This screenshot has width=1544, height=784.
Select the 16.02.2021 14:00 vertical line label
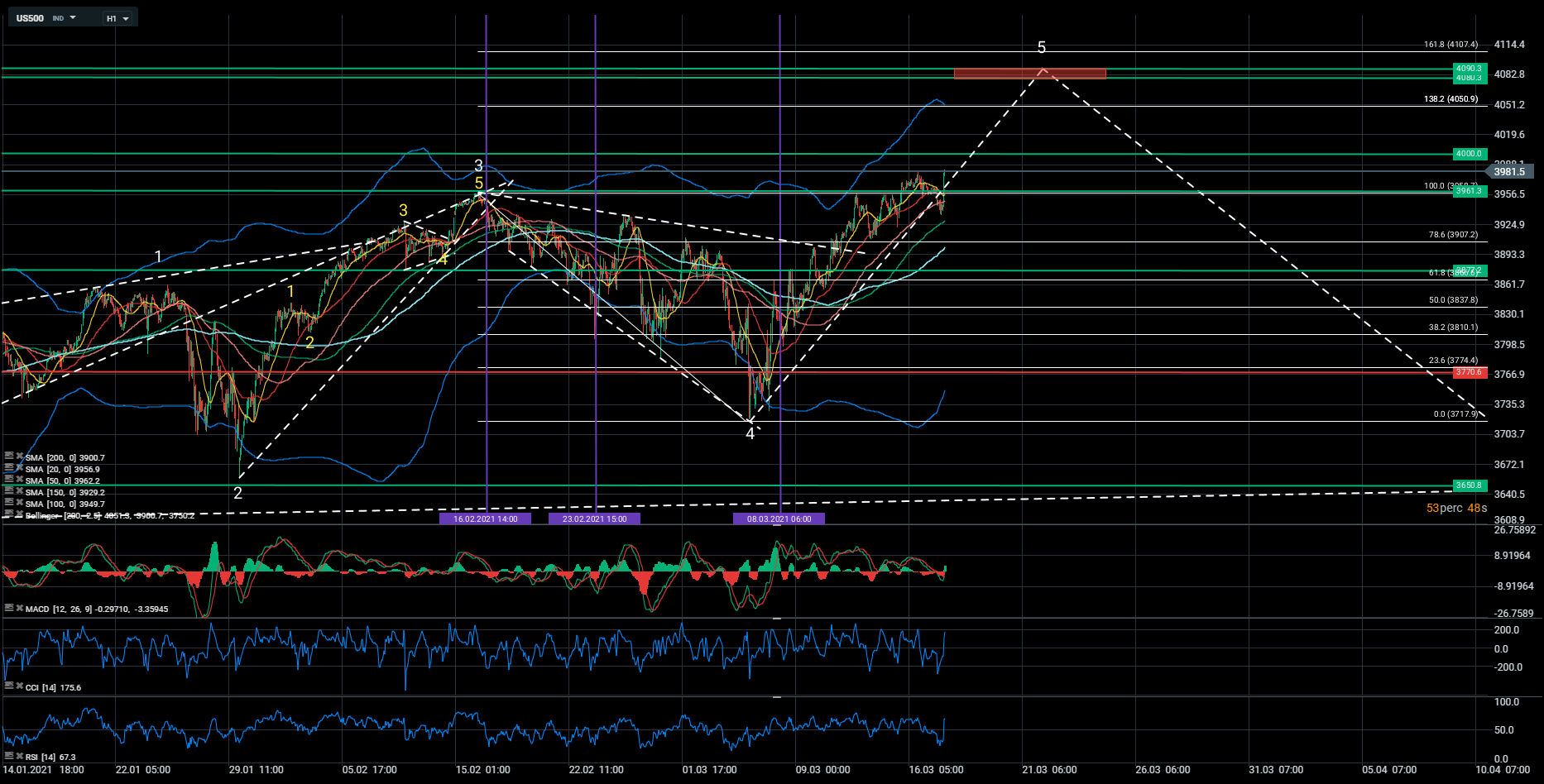click(485, 519)
